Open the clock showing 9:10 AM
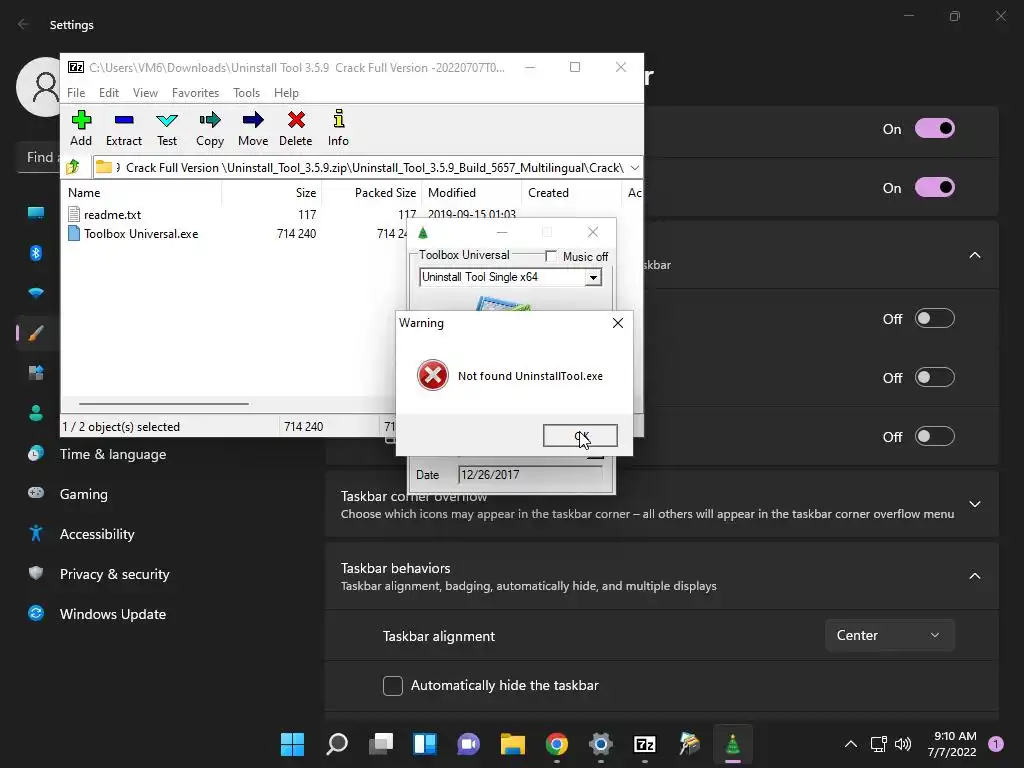 coord(952,744)
